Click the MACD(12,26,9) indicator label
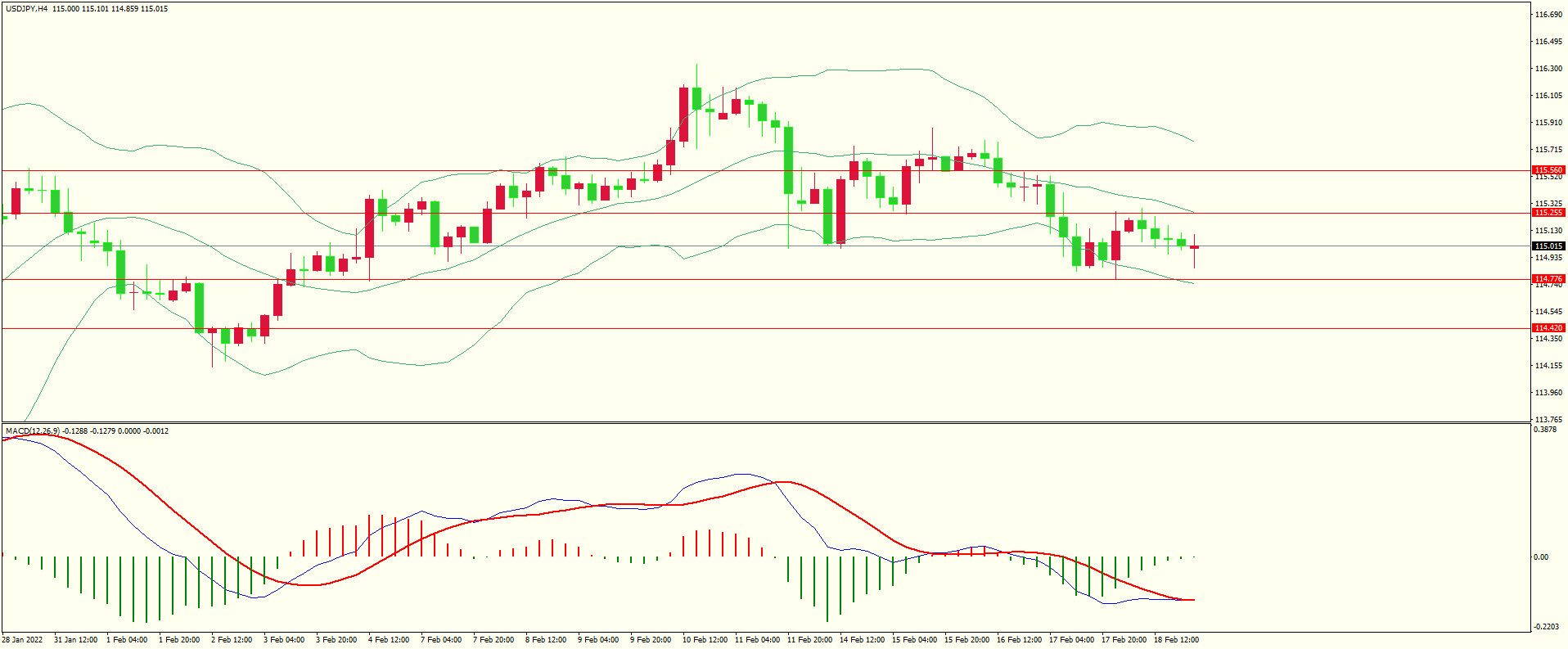 [32, 430]
